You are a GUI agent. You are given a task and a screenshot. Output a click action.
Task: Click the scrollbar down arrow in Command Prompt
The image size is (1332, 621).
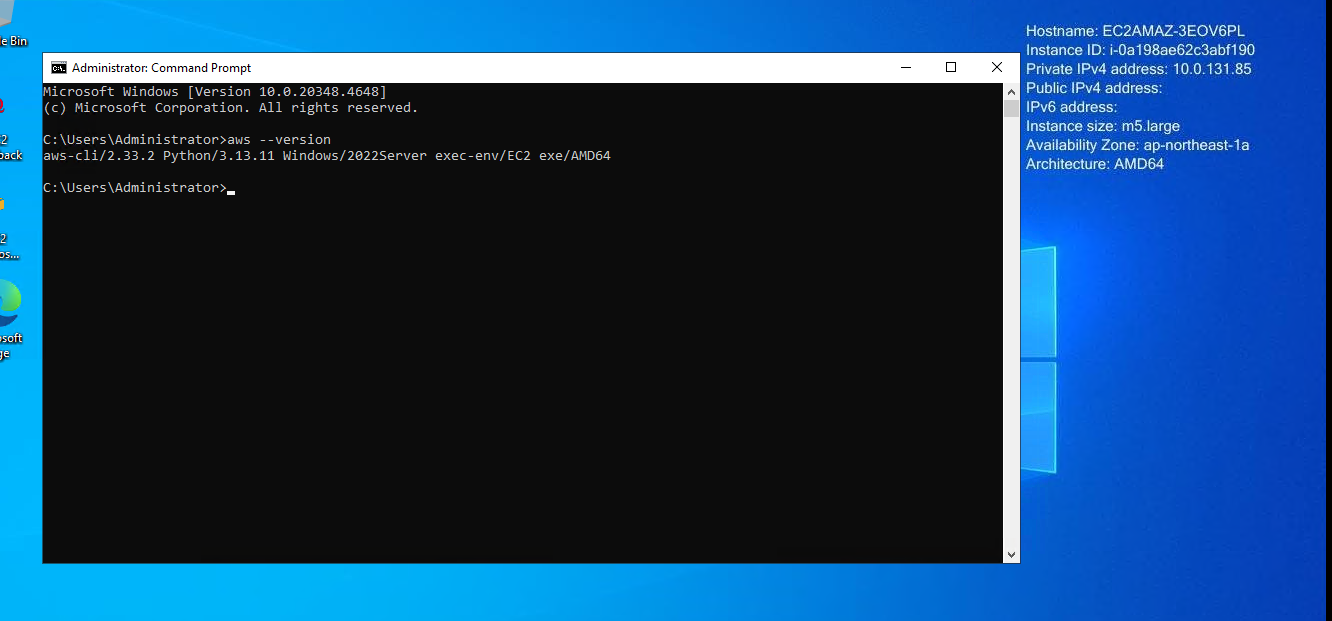click(x=1011, y=554)
